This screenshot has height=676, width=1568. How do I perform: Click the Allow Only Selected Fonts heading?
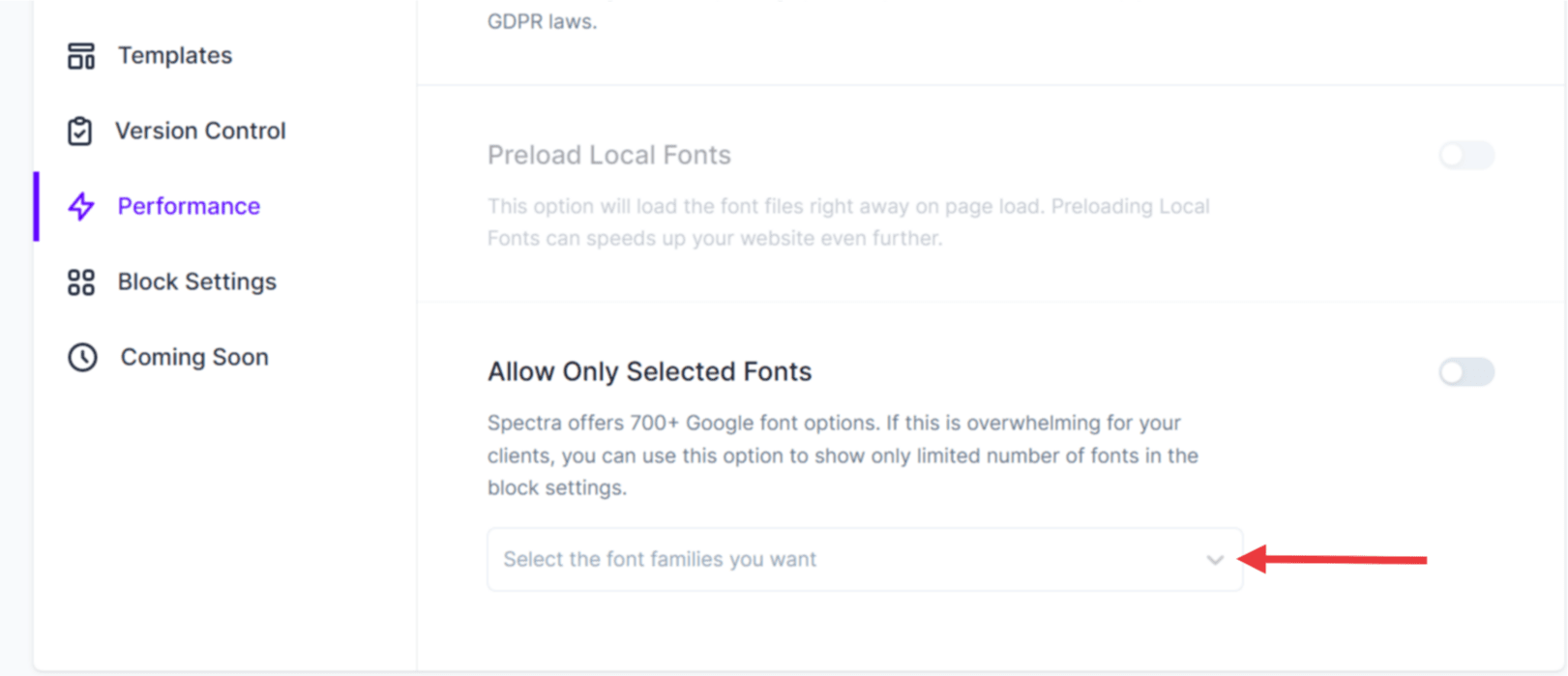pos(649,371)
